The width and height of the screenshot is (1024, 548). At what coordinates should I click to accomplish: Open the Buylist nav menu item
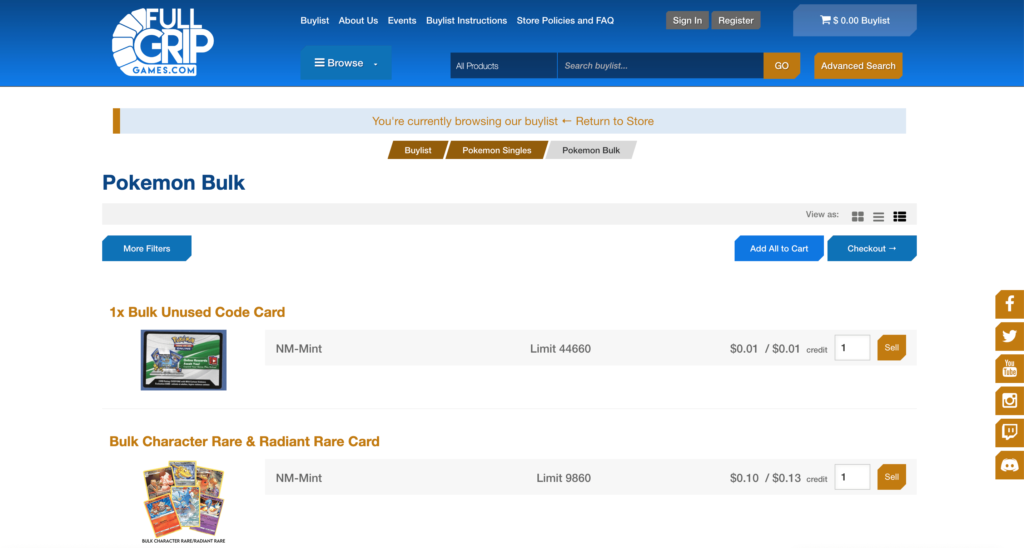[x=314, y=20]
